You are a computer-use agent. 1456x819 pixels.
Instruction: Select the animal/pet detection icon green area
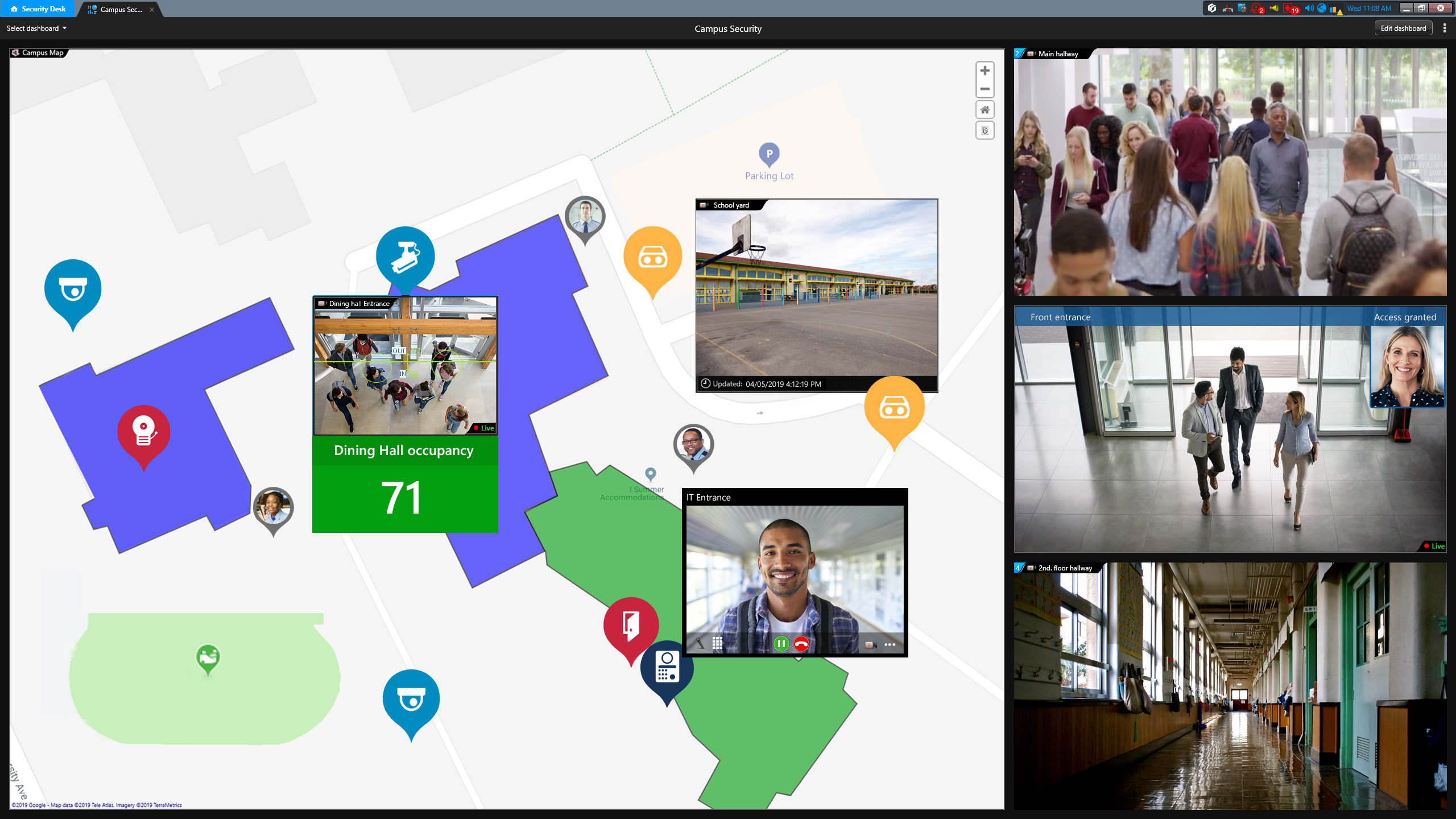pyautogui.click(x=207, y=655)
